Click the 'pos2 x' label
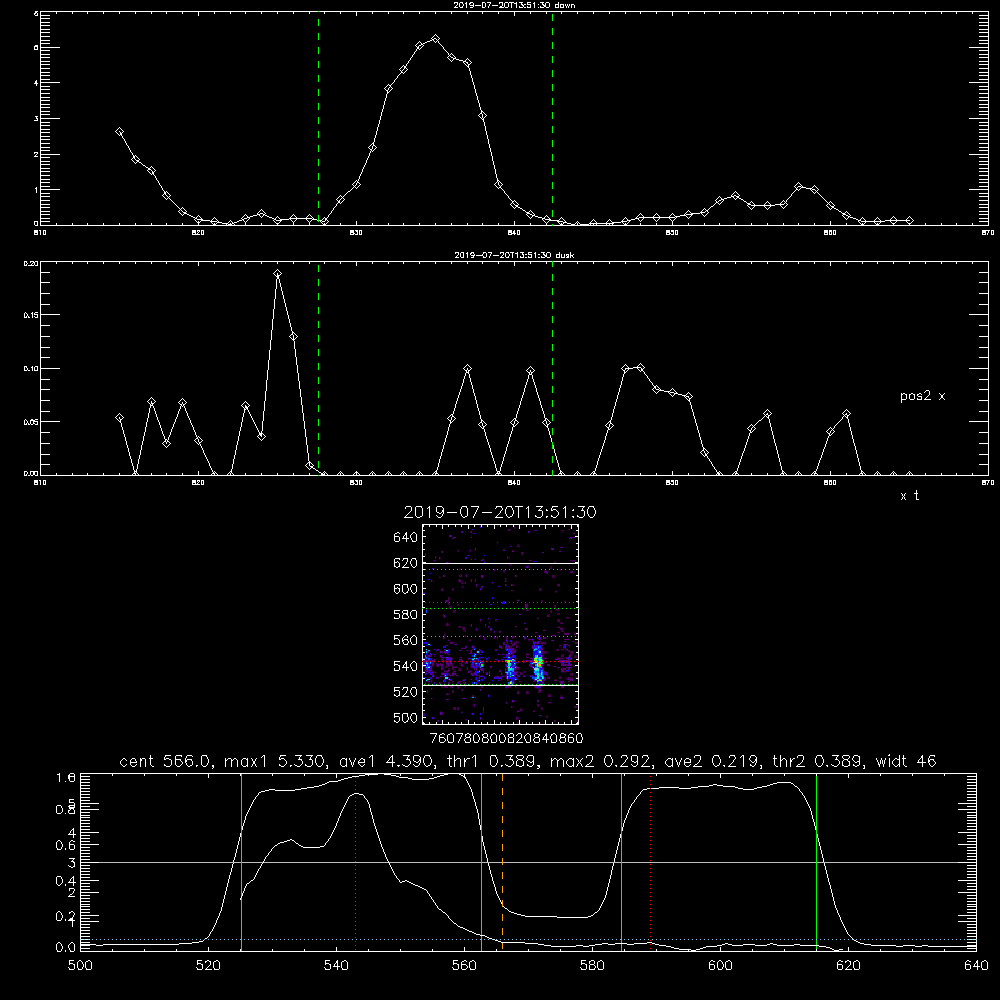The width and height of the screenshot is (1000, 1000). tap(922, 396)
